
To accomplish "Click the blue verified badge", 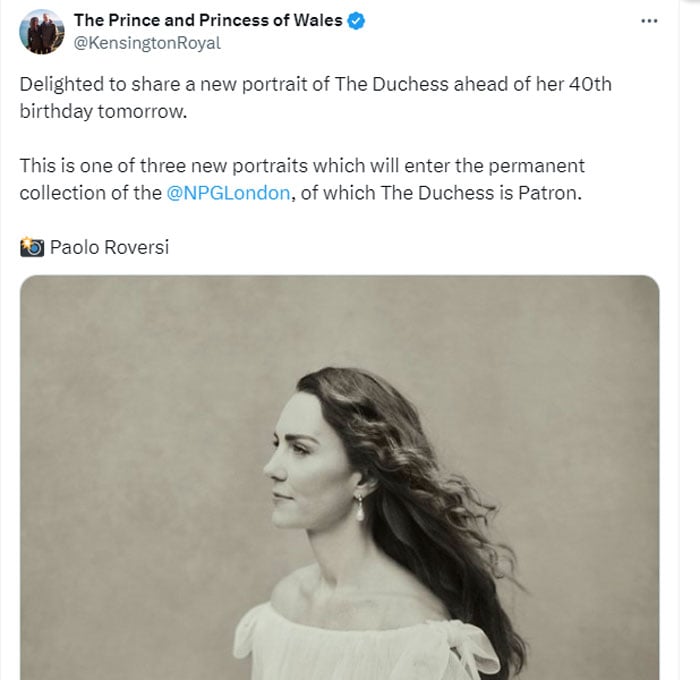I will click(356, 21).
